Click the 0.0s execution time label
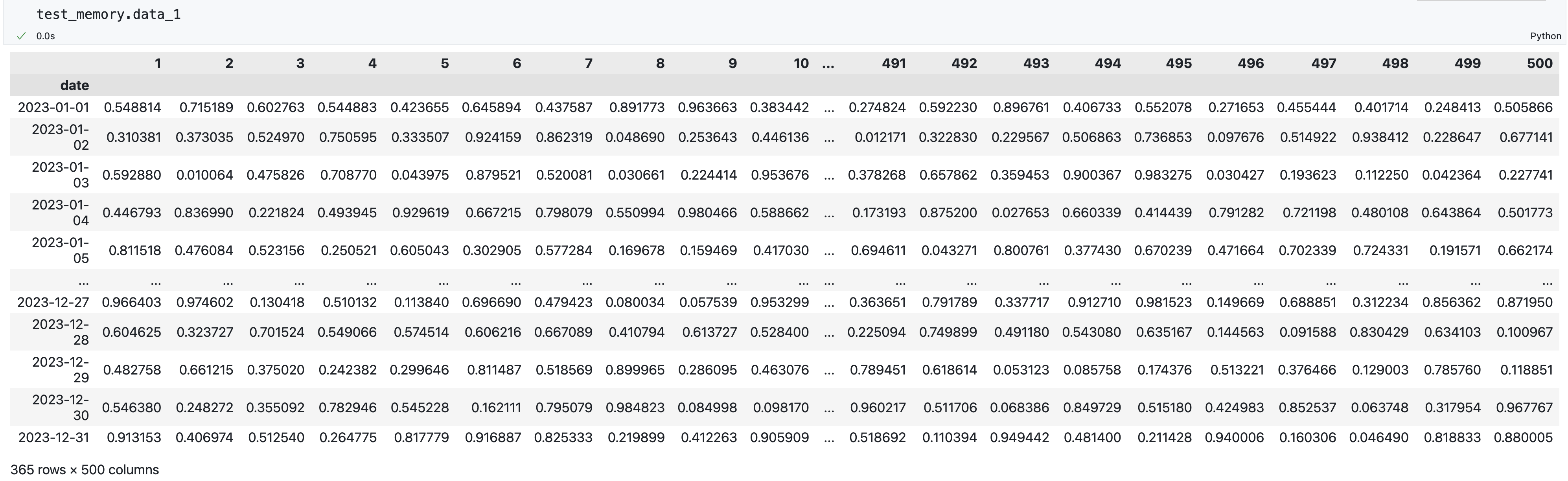The height and width of the screenshot is (481, 1568). tap(46, 36)
